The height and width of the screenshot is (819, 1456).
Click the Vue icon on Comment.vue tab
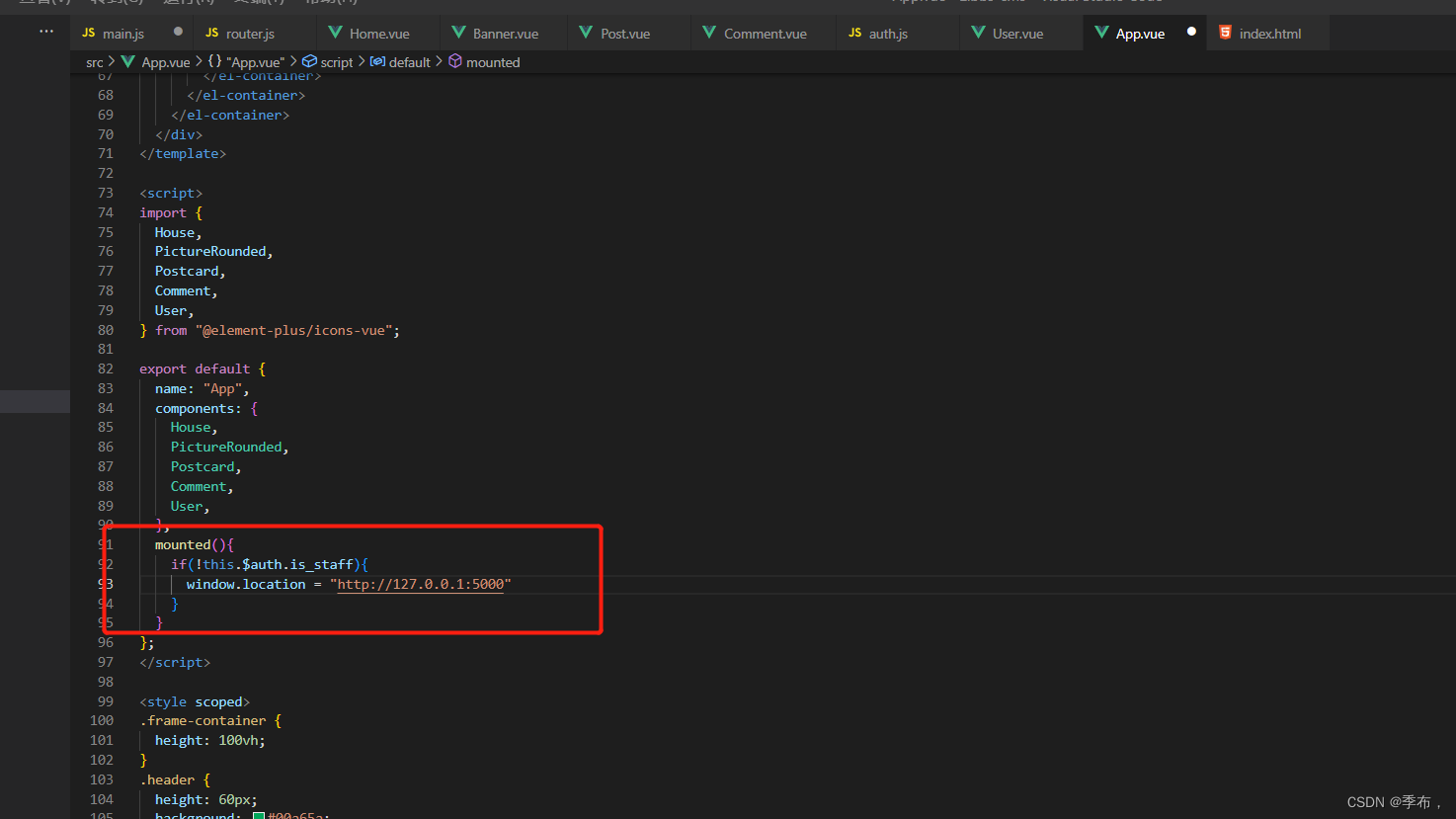pos(709,33)
